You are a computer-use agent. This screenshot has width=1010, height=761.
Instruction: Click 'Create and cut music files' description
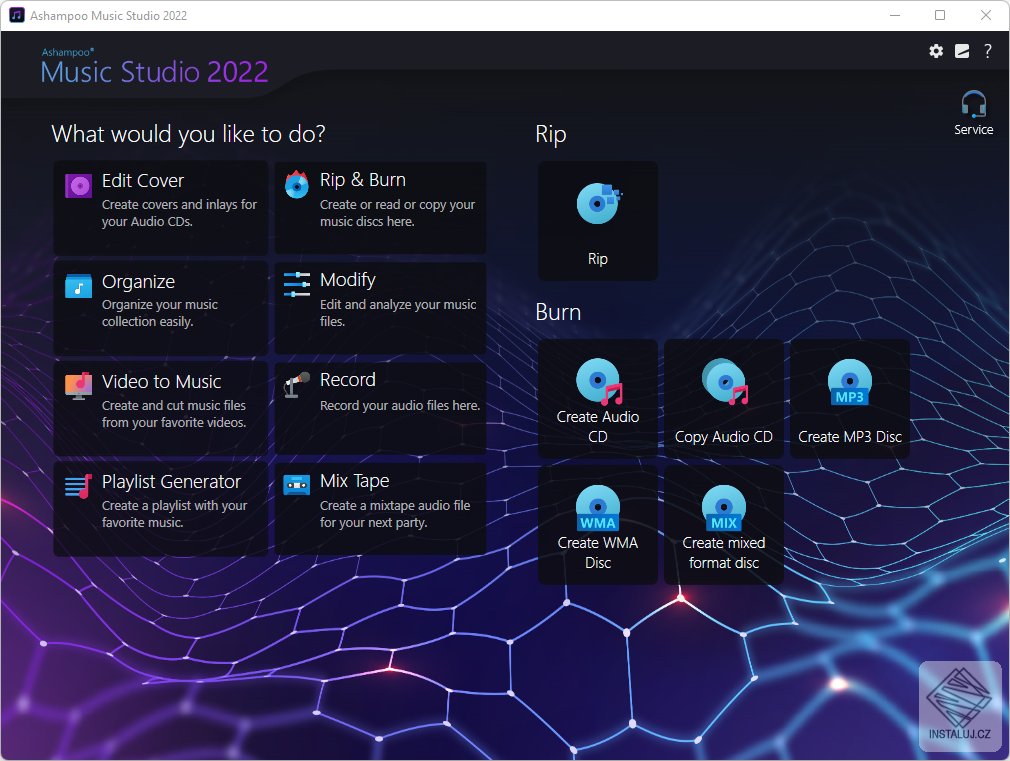(174, 405)
